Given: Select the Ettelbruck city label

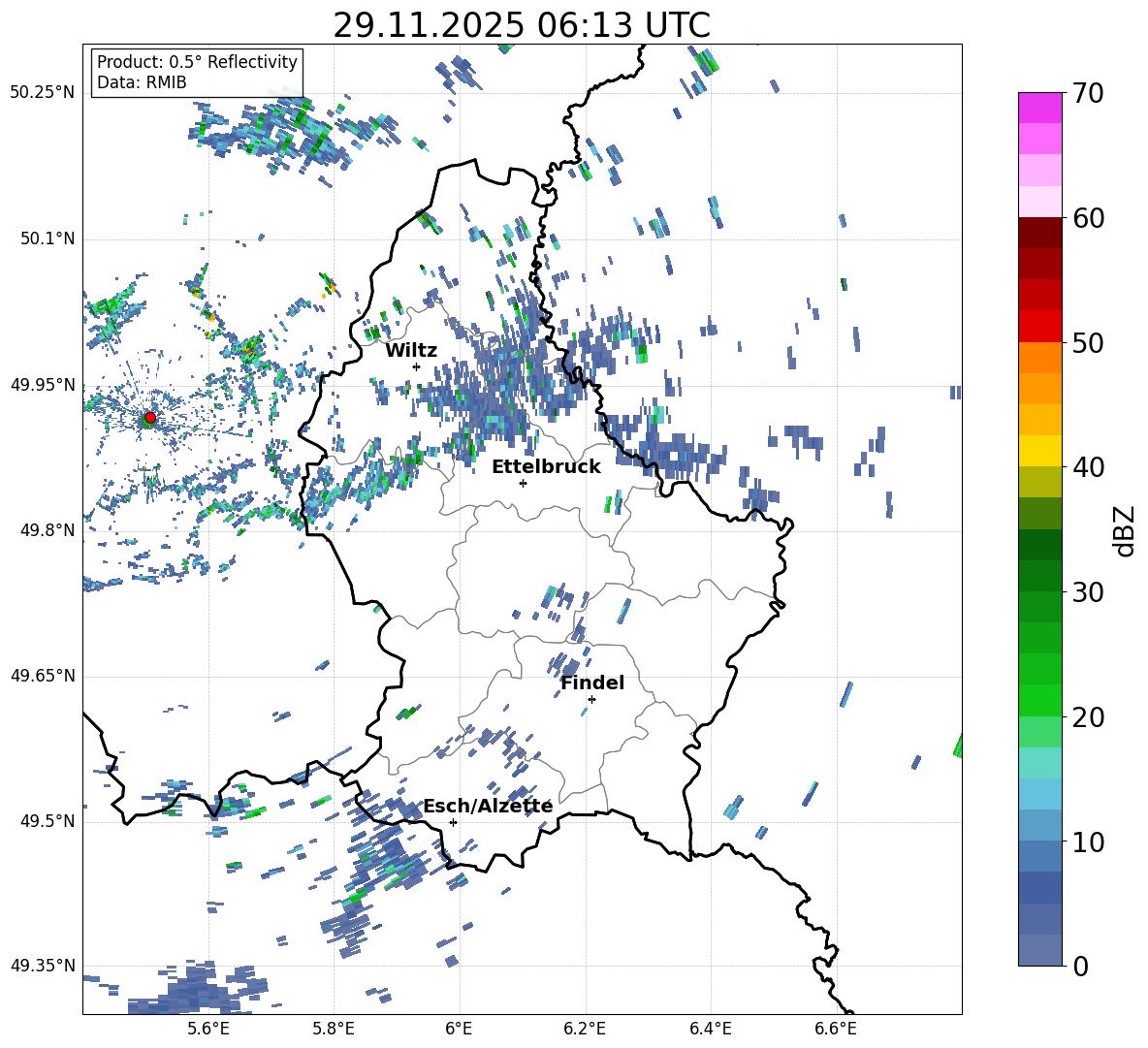Looking at the screenshot, I should pos(546,467).
